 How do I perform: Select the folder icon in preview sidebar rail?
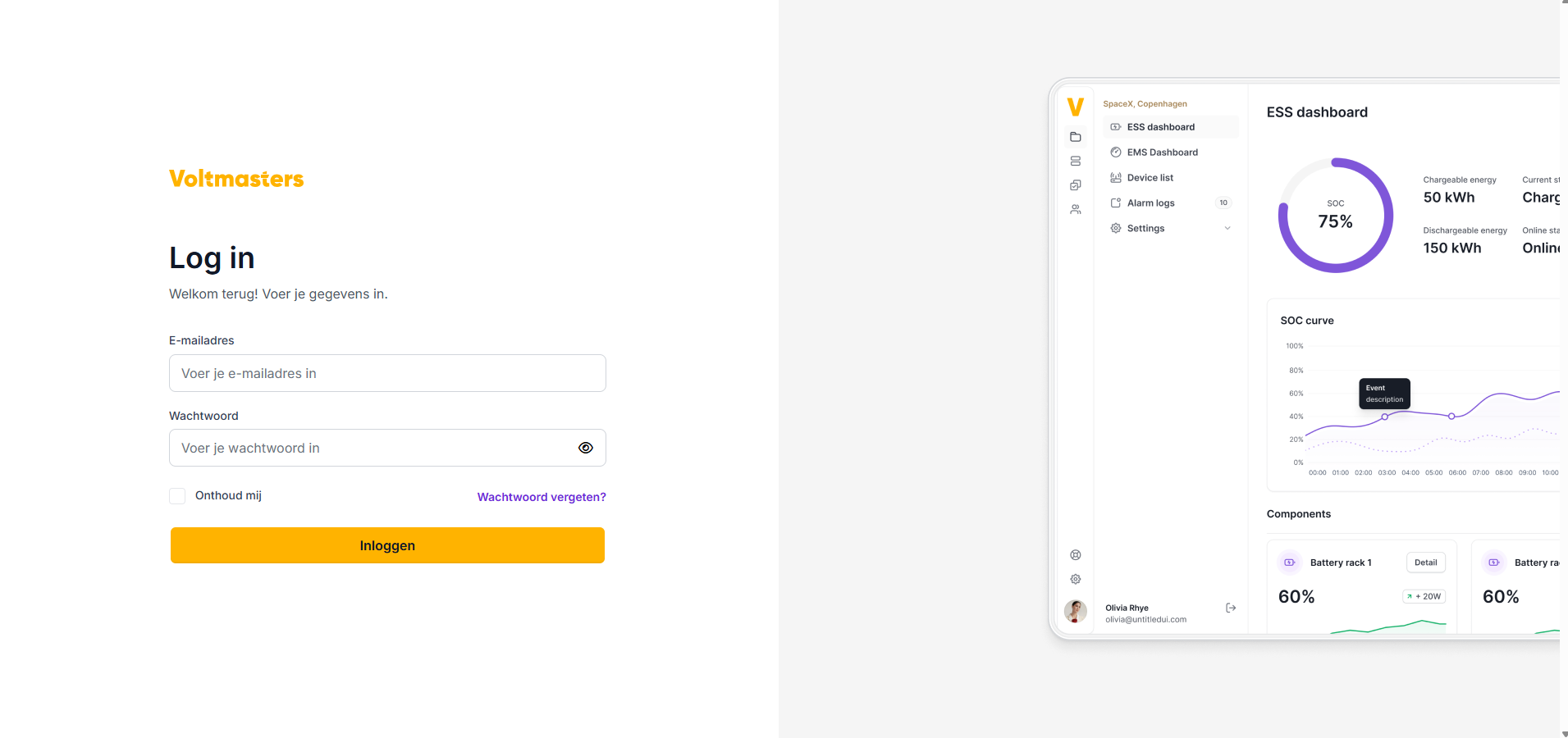point(1076,137)
